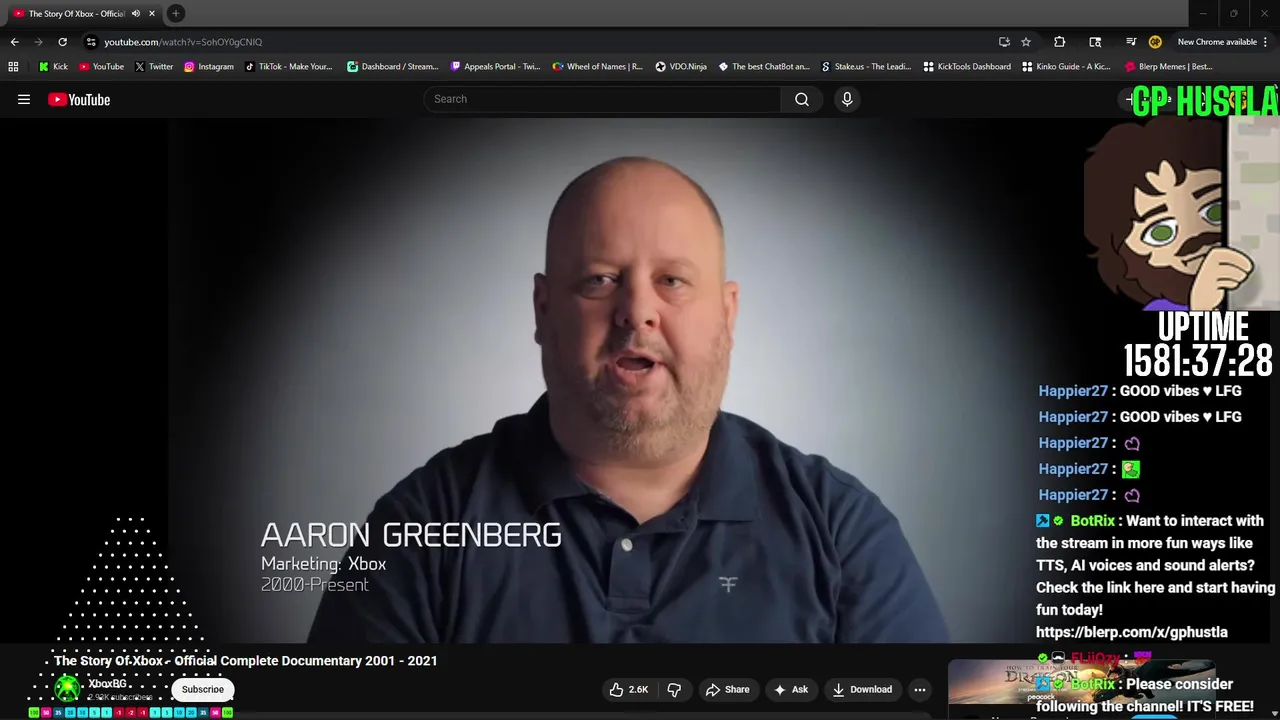The width and height of the screenshot is (1280, 720).
Task: Open the YouTube bookmark
Action: pyautogui.click(x=101, y=67)
